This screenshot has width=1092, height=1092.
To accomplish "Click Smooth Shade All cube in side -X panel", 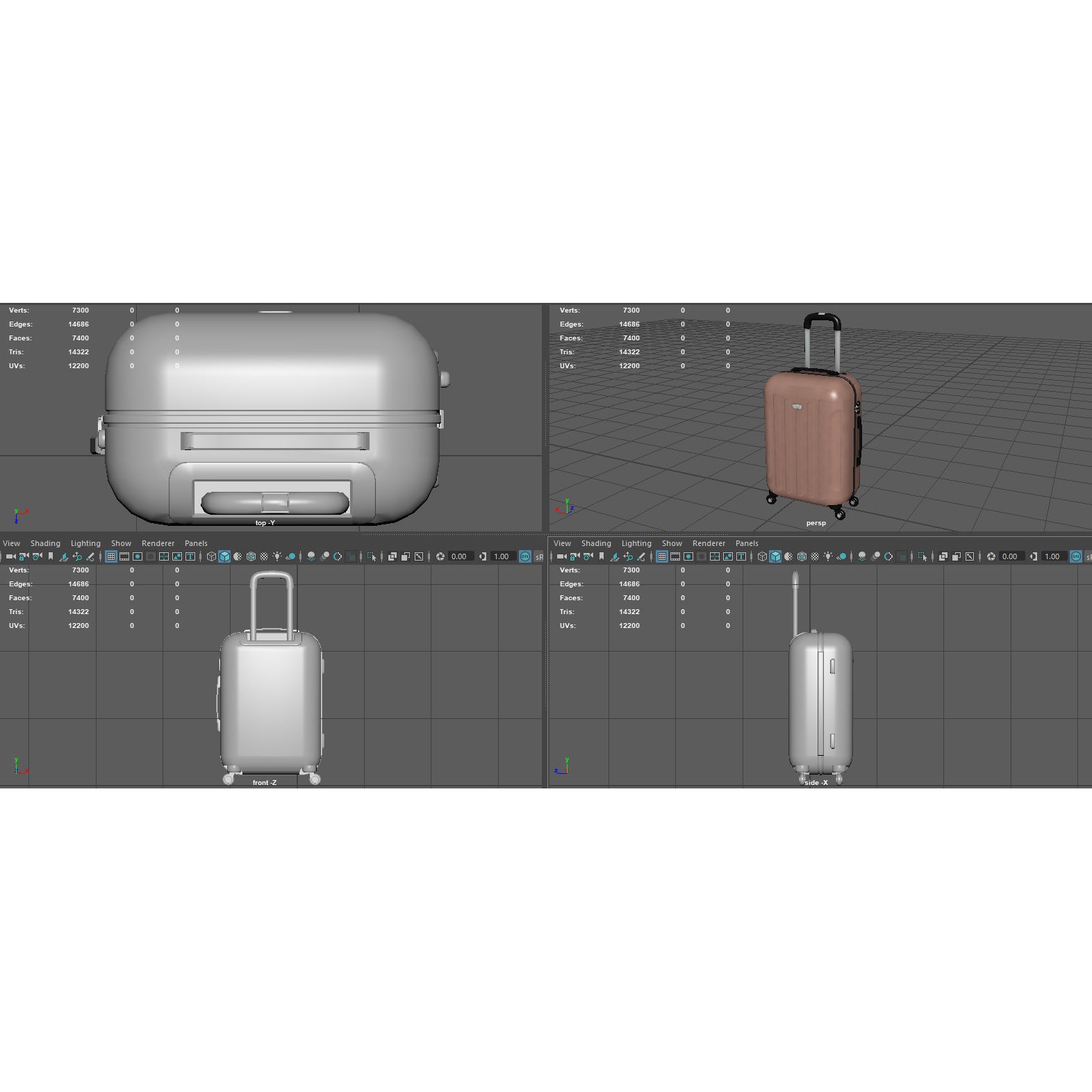I will click(775, 556).
